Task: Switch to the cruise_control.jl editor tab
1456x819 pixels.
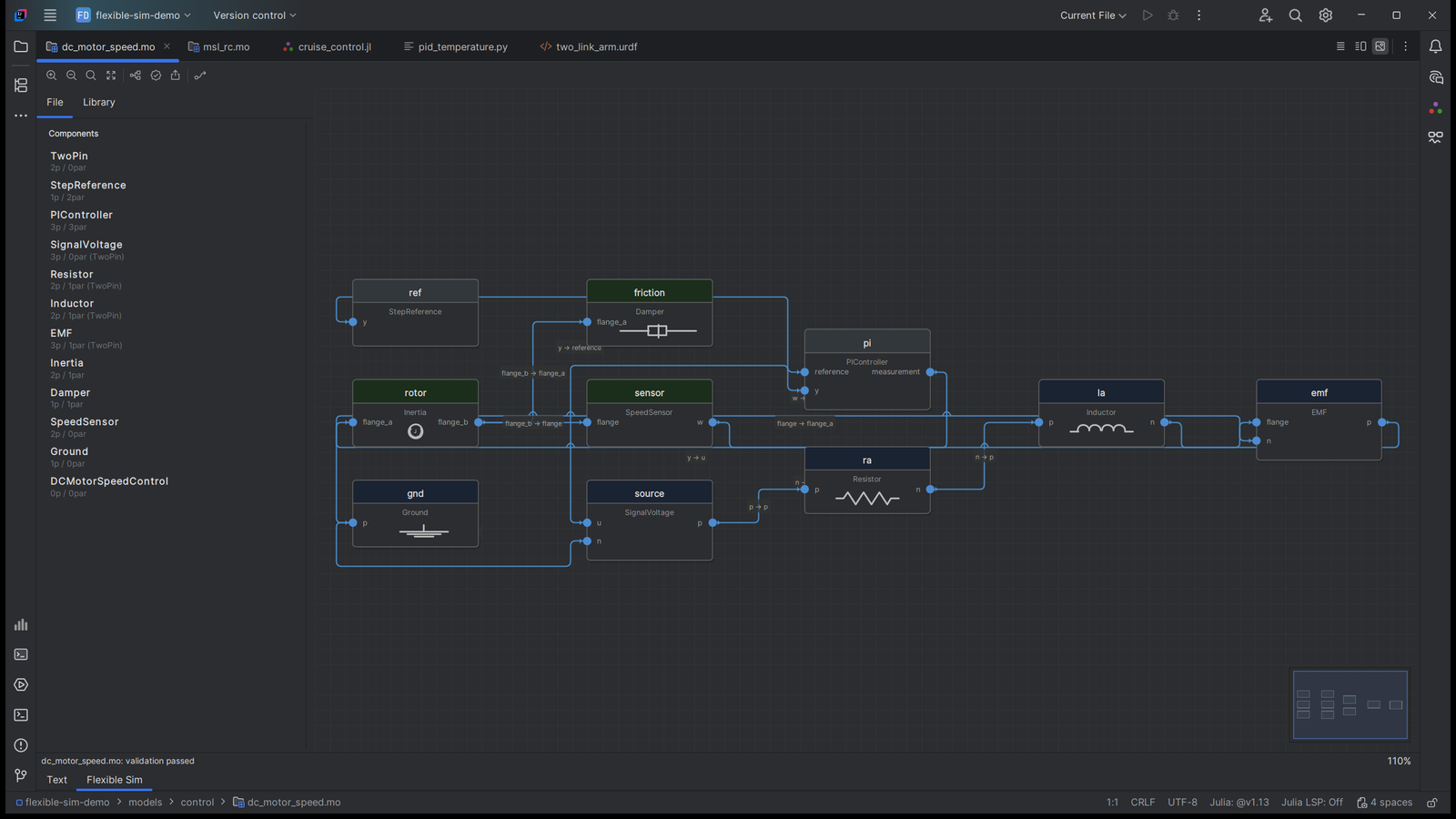Action: pyautogui.click(x=327, y=46)
